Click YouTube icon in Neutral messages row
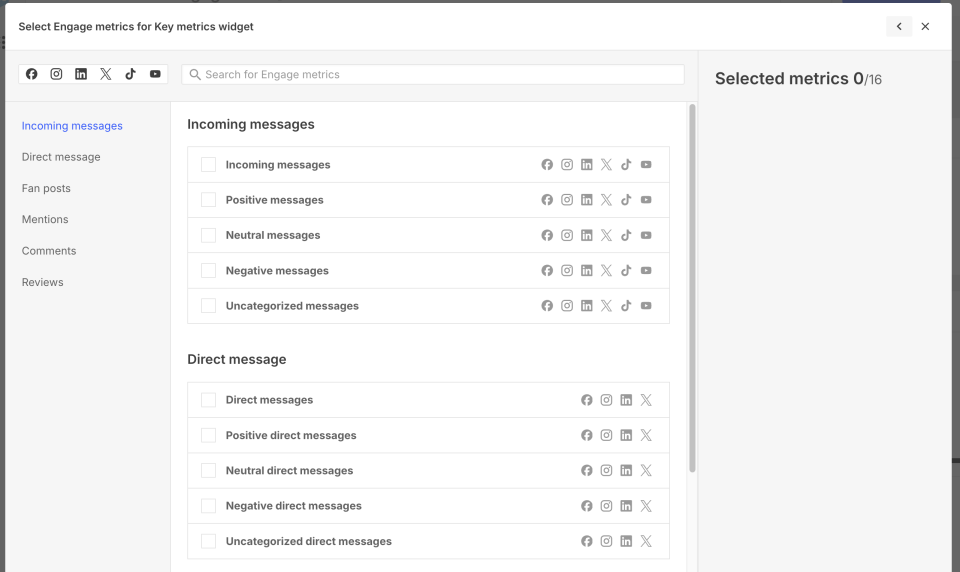 tap(646, 235)
